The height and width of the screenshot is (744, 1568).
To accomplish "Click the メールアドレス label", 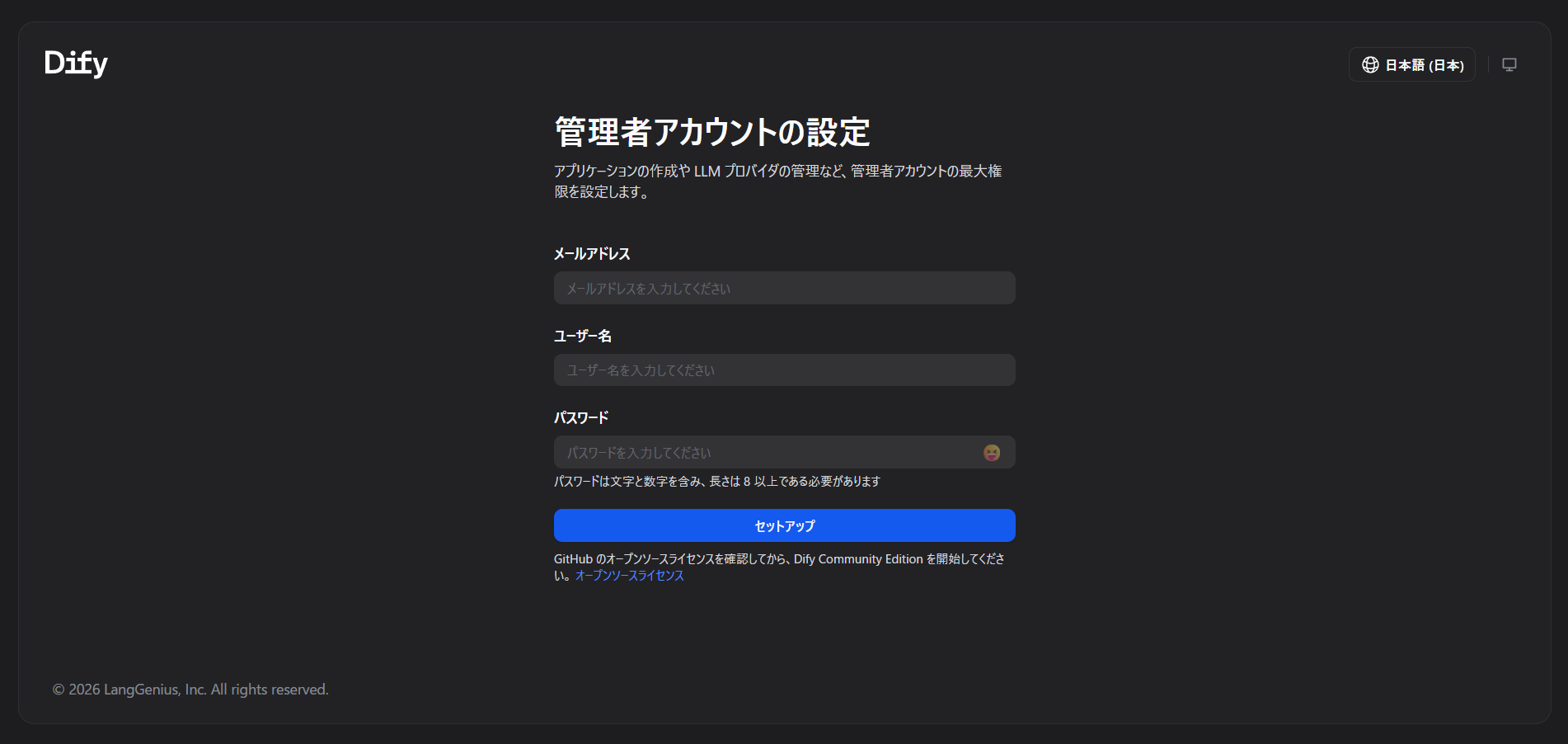I will point(592,254).
